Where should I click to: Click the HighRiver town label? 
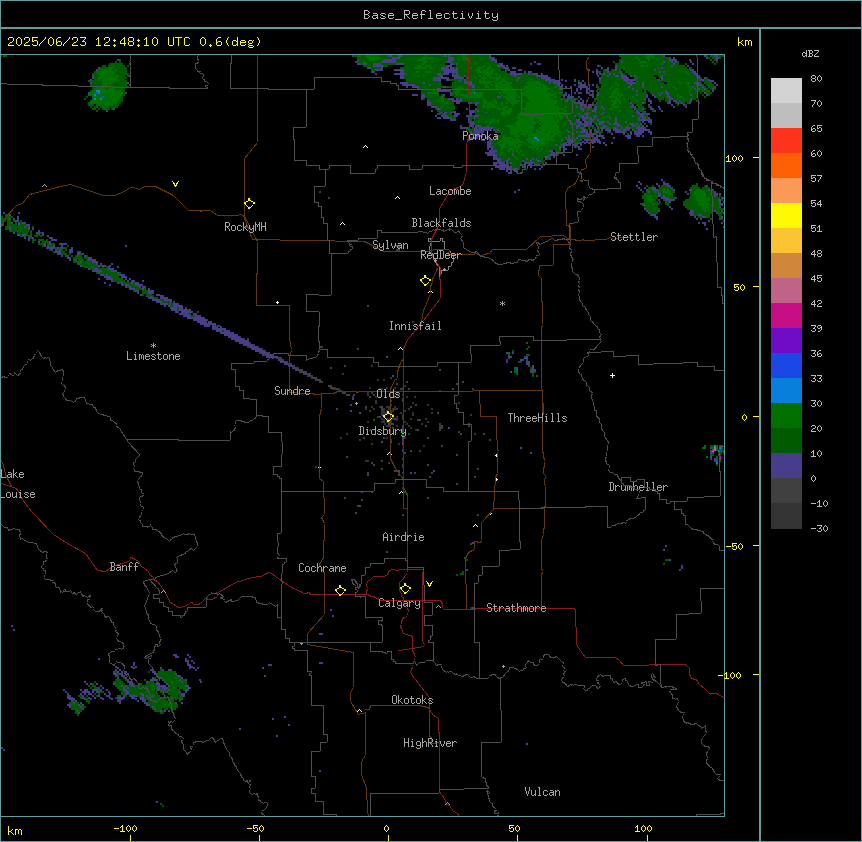point(430,743)
